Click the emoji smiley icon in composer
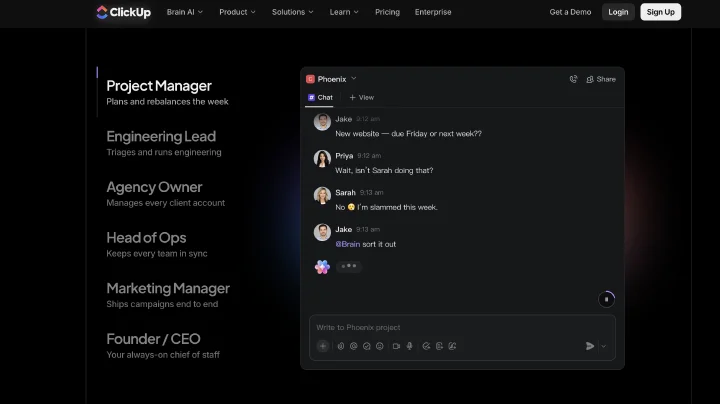The width and height of the screenshot is (720, 404). (x=380, y=346)
